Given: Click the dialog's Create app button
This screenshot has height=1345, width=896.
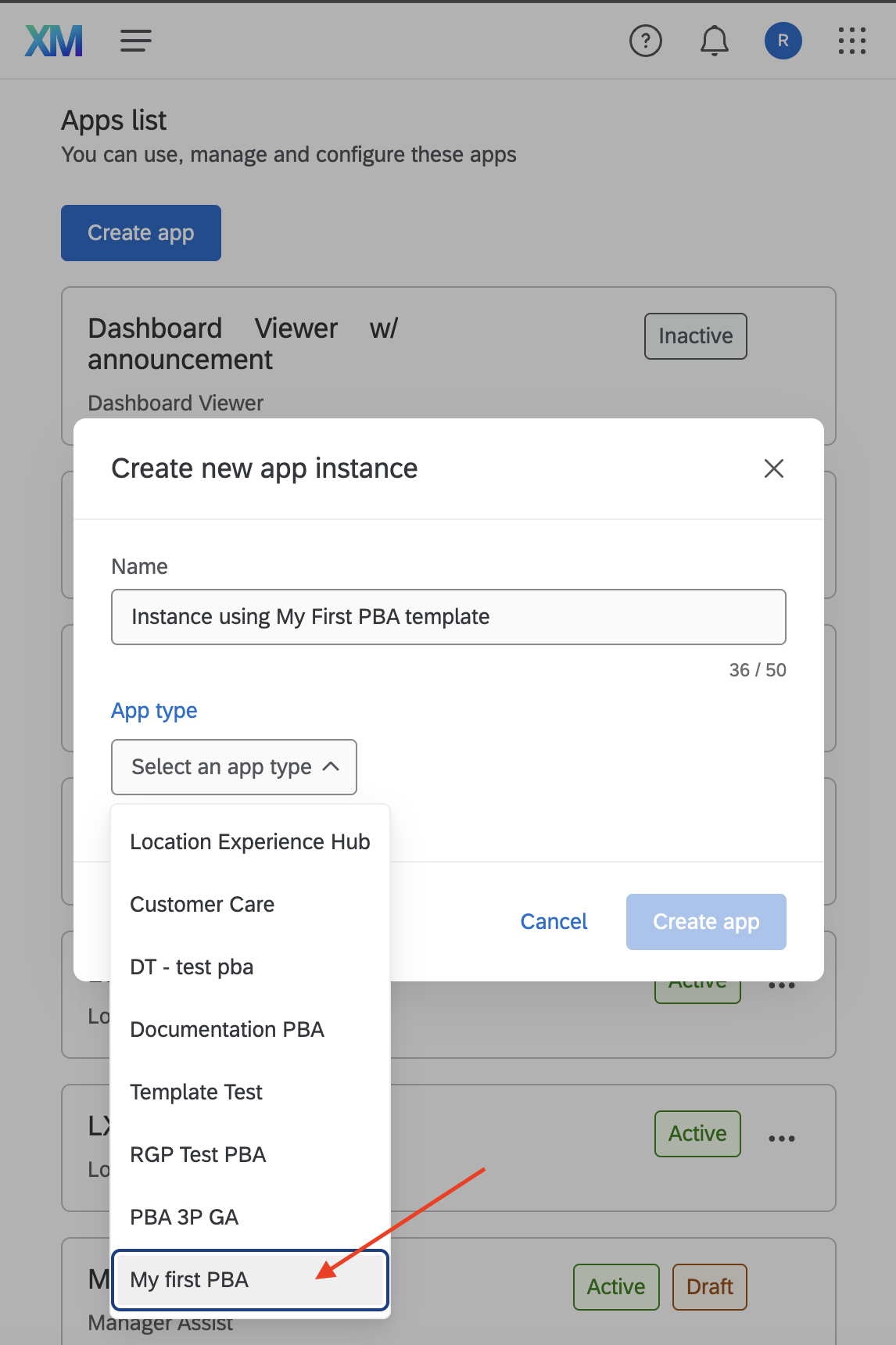Looking at the screenshot, I should click(706, 922).
